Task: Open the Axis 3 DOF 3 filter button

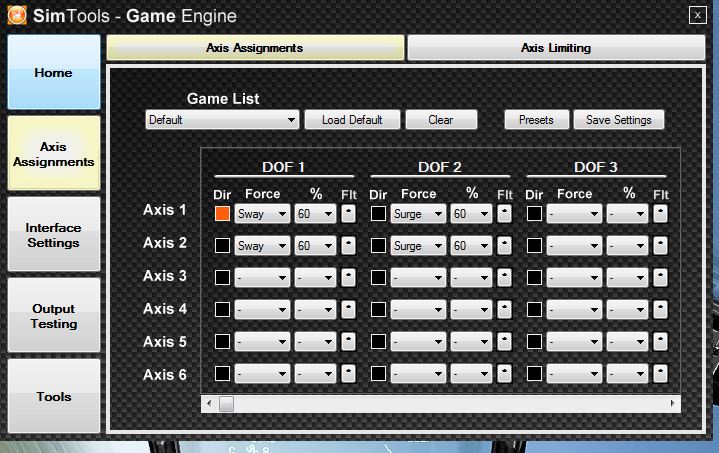Action: 660,277
